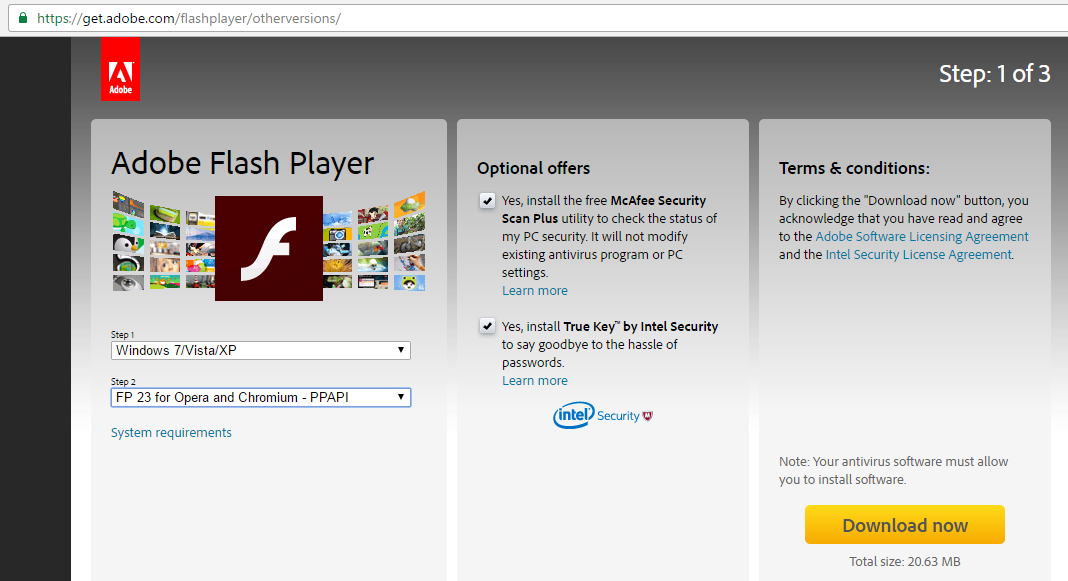
Task: Click the 'Total size: 20.63 MB' text
Action: click(x=905, y=561)
